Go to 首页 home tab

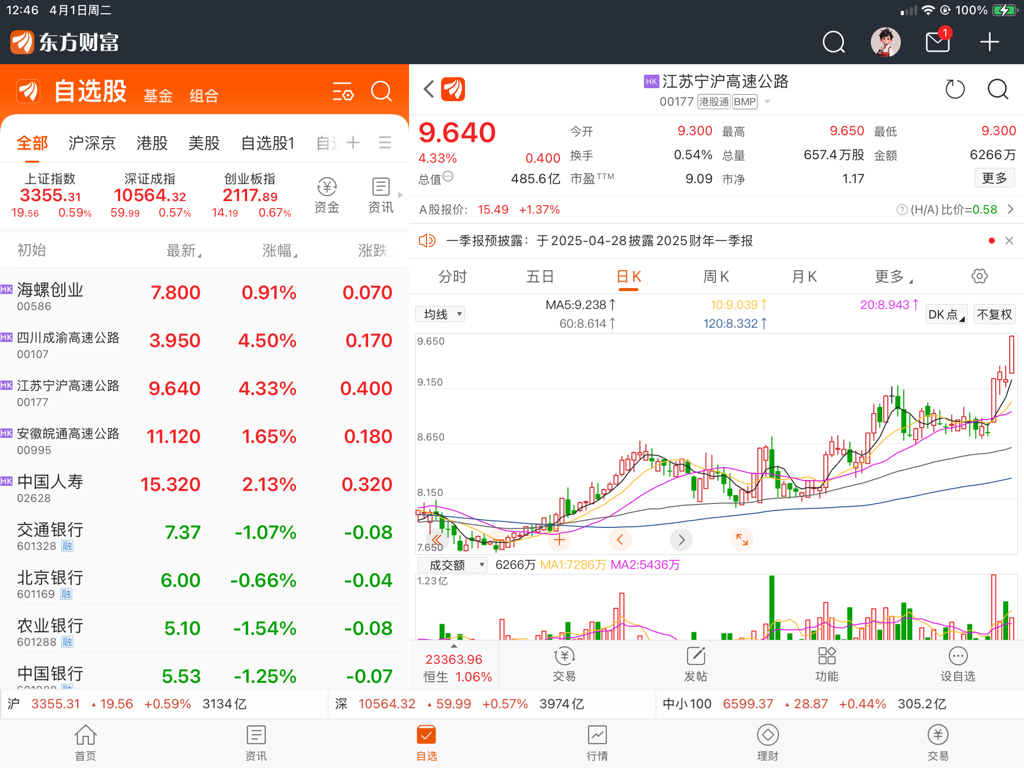(86, 743)
